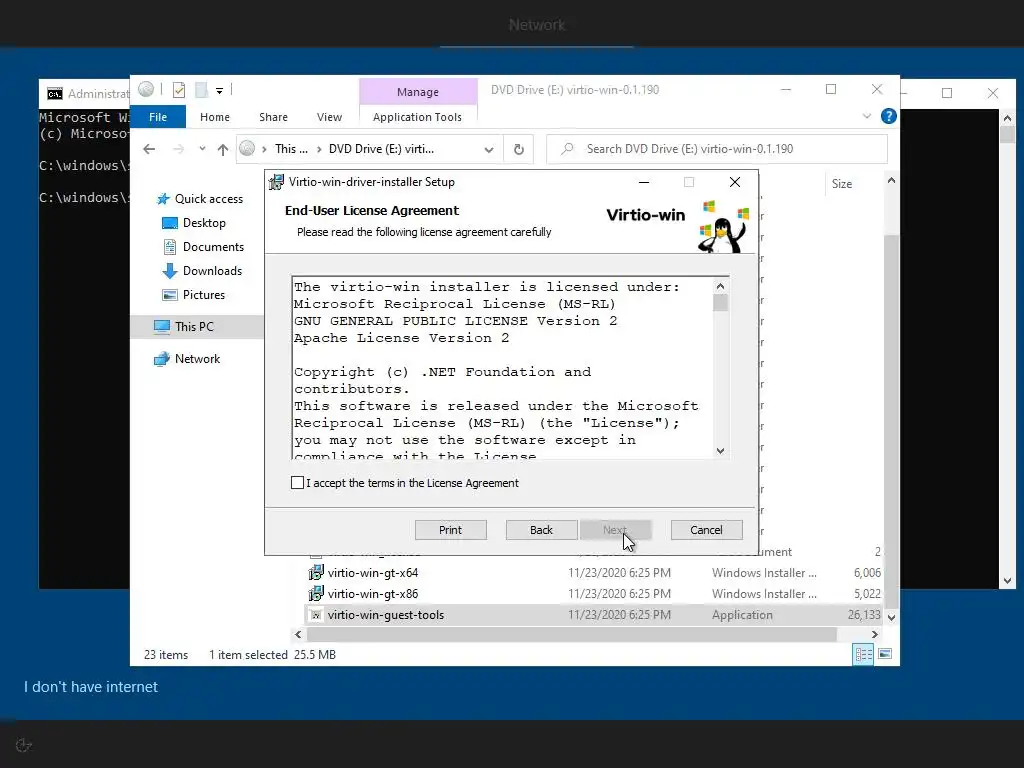Screen dimensions: 1024x768
Task: Click breadcrumb chevron after drive icon
Action: point(264,150)
